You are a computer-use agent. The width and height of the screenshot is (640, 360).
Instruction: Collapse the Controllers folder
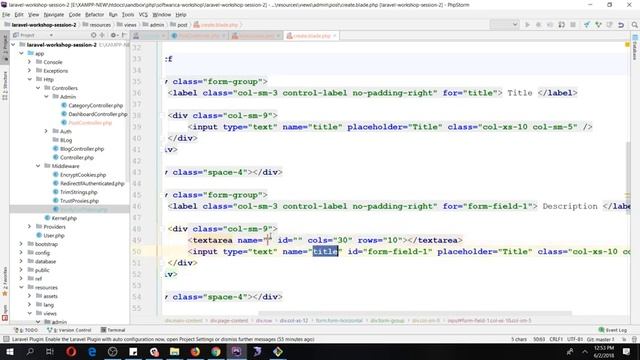38,88
